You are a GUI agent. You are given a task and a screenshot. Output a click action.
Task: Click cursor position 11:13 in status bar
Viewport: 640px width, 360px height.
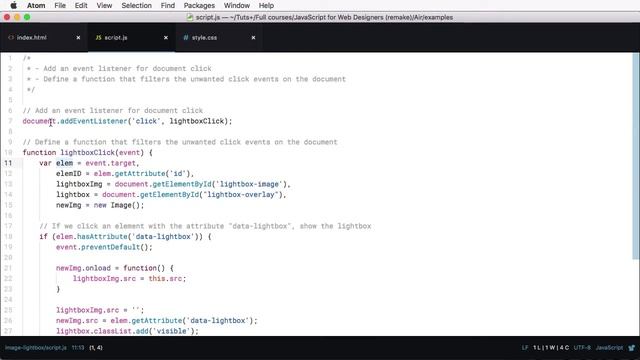pyautogui.click(x=78, y=348)
